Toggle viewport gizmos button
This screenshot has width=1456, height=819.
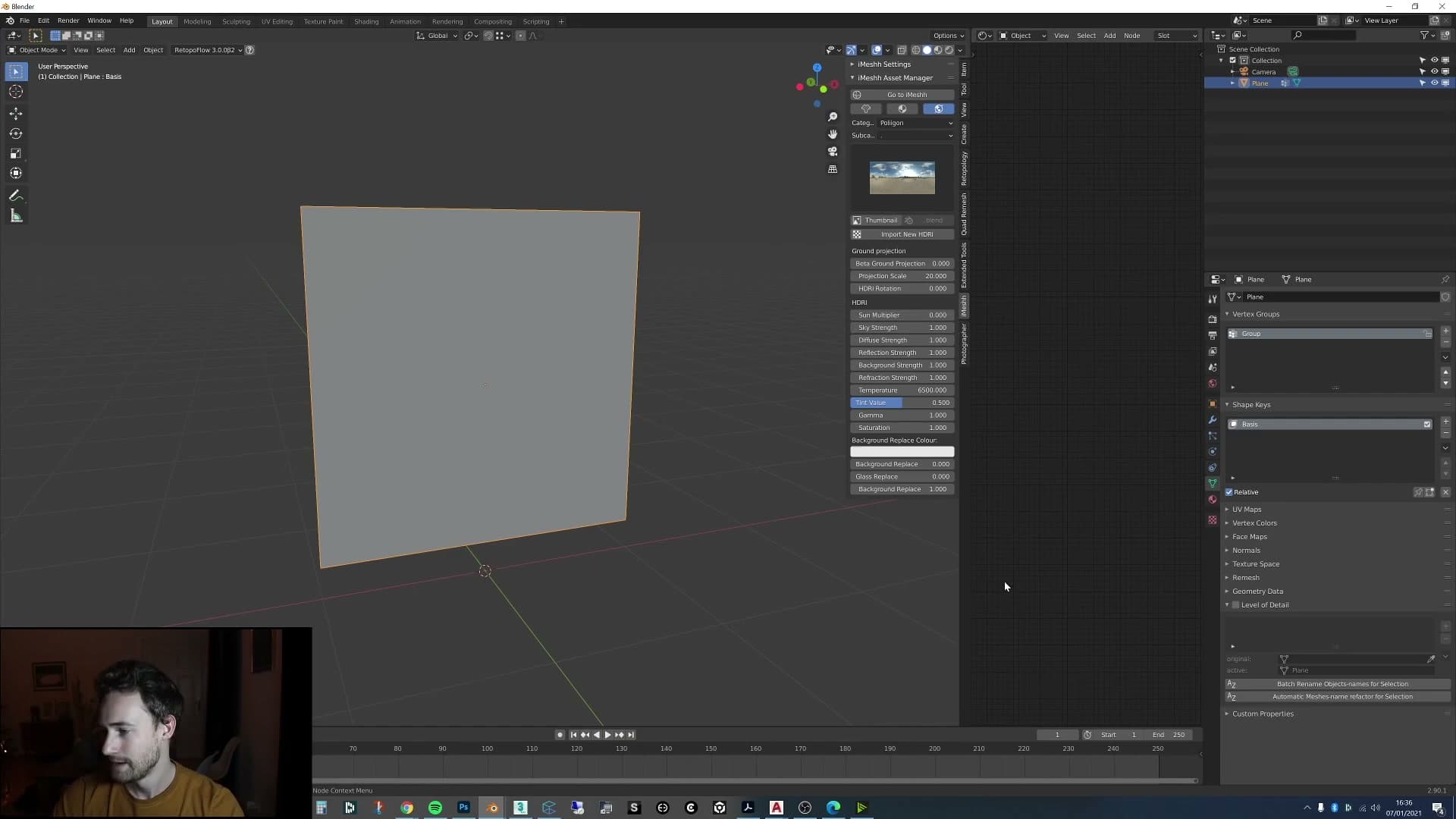coord(852,50)
